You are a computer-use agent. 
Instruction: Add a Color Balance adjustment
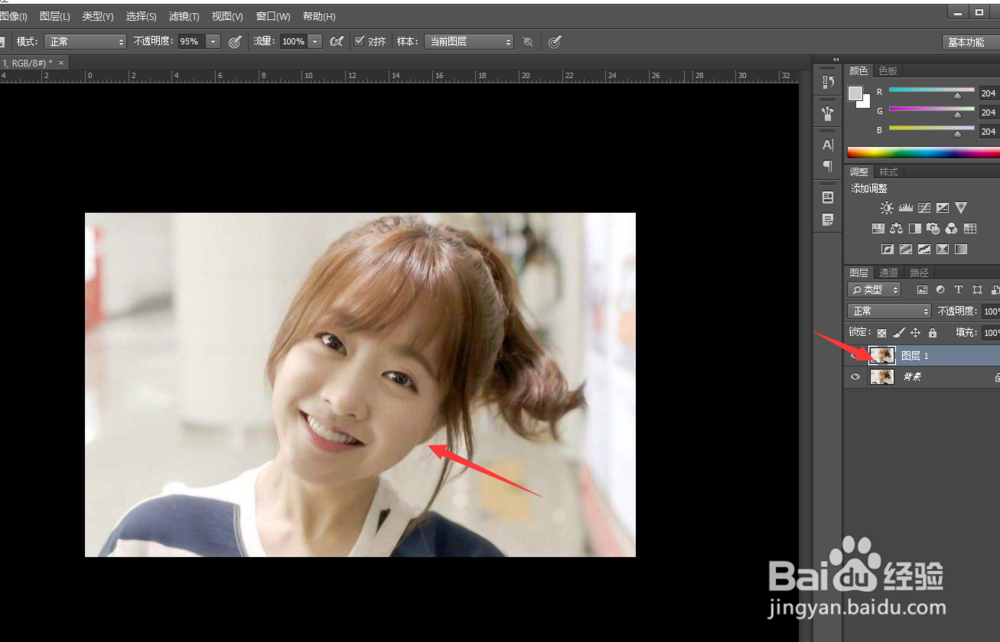pyautogui.click(x=896, y=228)
